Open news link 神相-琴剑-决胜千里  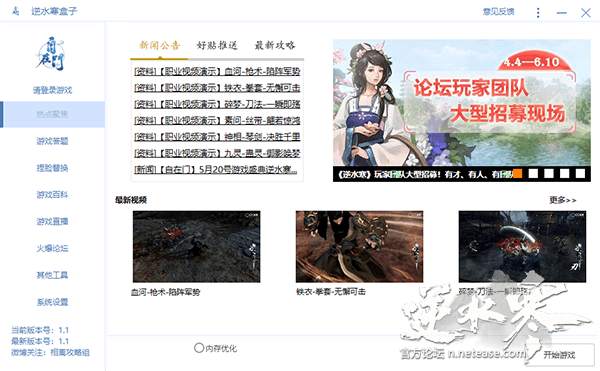(217, 137)
